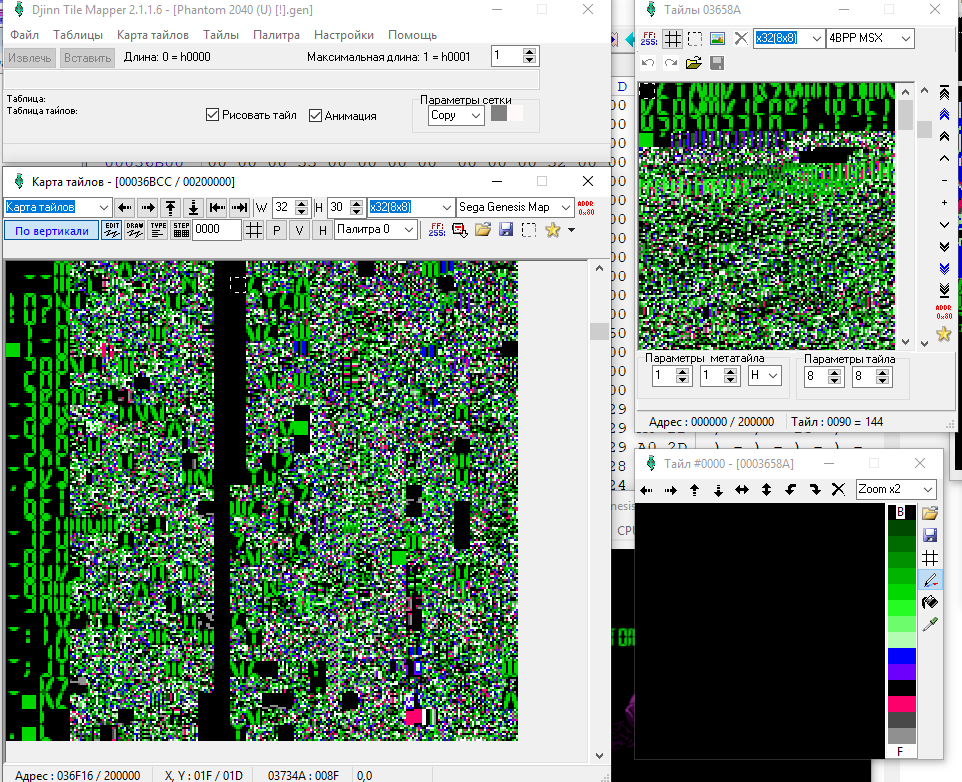Click the 'Вставить' button

tap(88, 58)
